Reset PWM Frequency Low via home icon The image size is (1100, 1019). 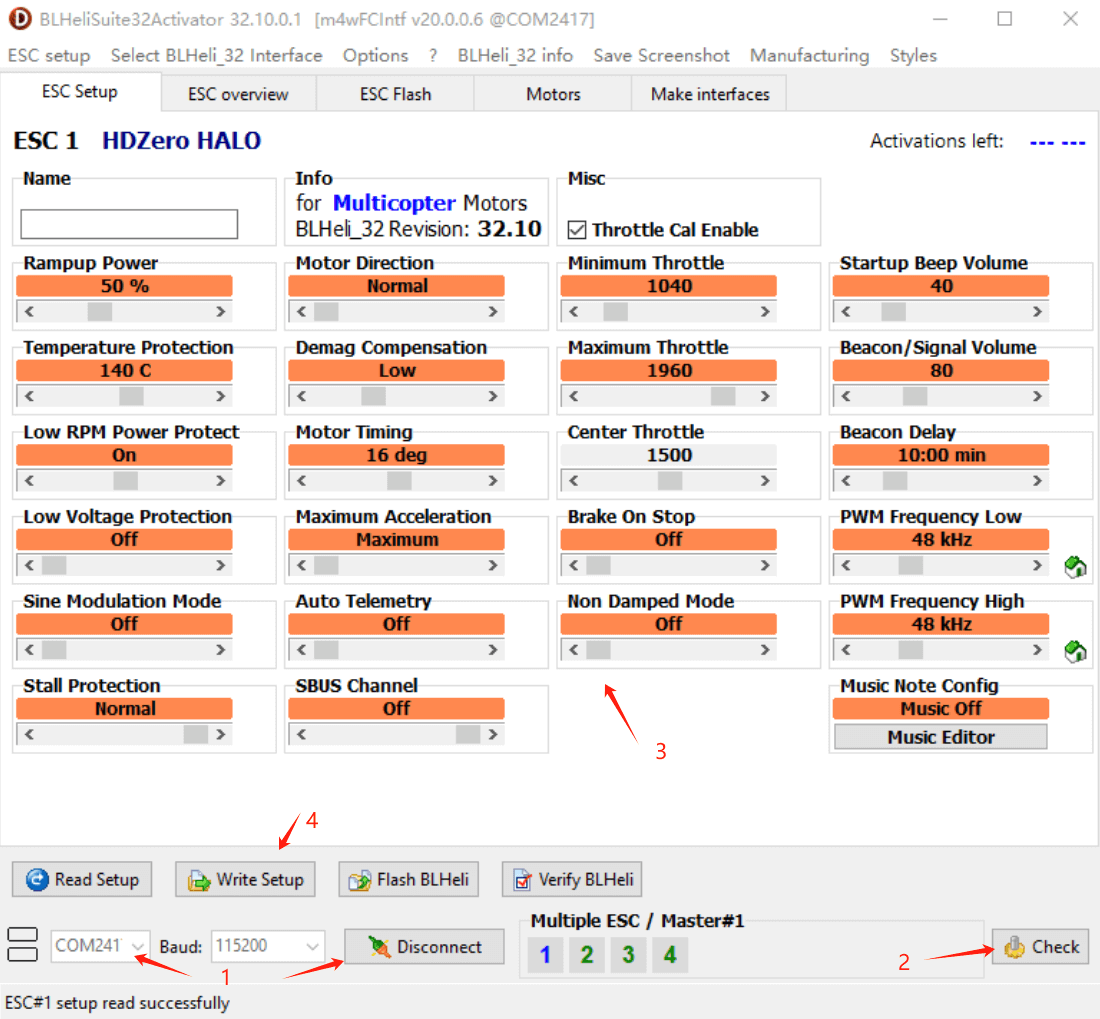tap(1075, 568)
